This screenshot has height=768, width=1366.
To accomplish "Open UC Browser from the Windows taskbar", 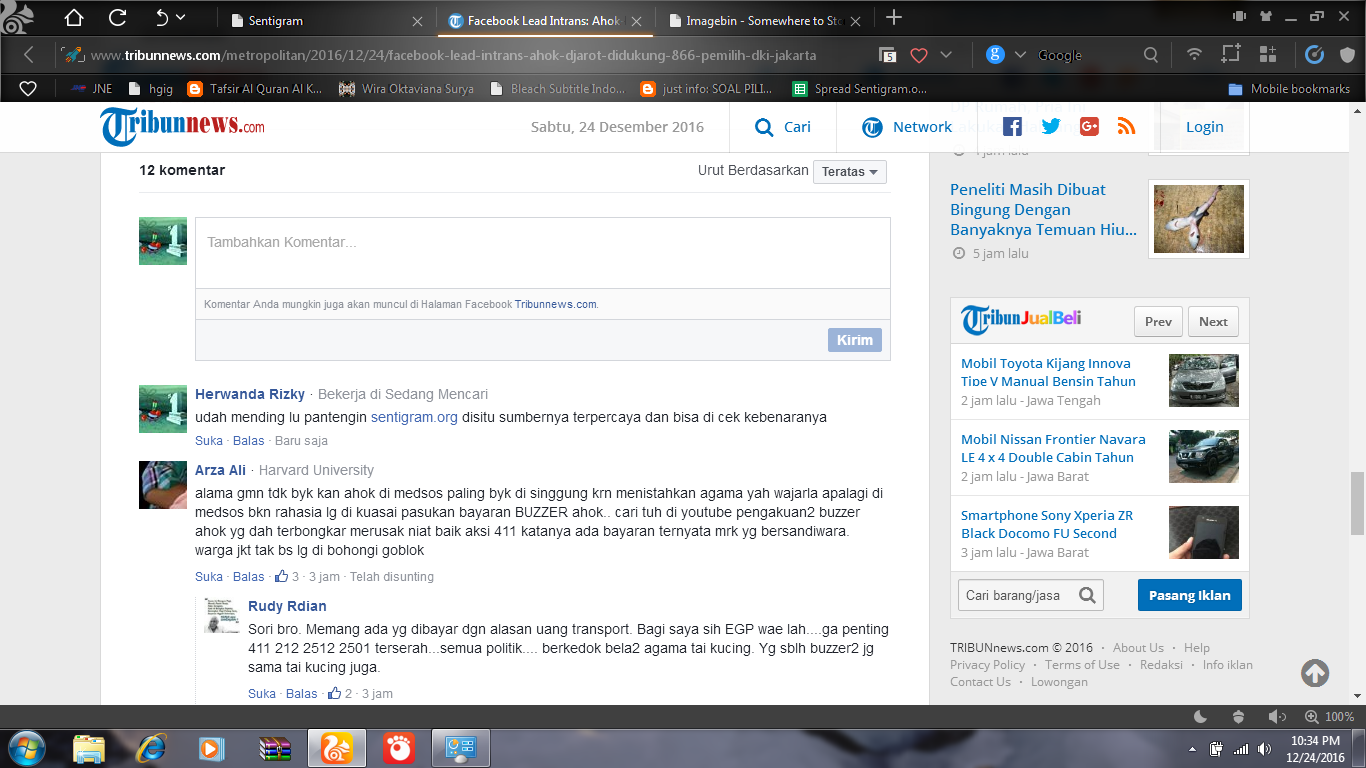I will 337,748.
